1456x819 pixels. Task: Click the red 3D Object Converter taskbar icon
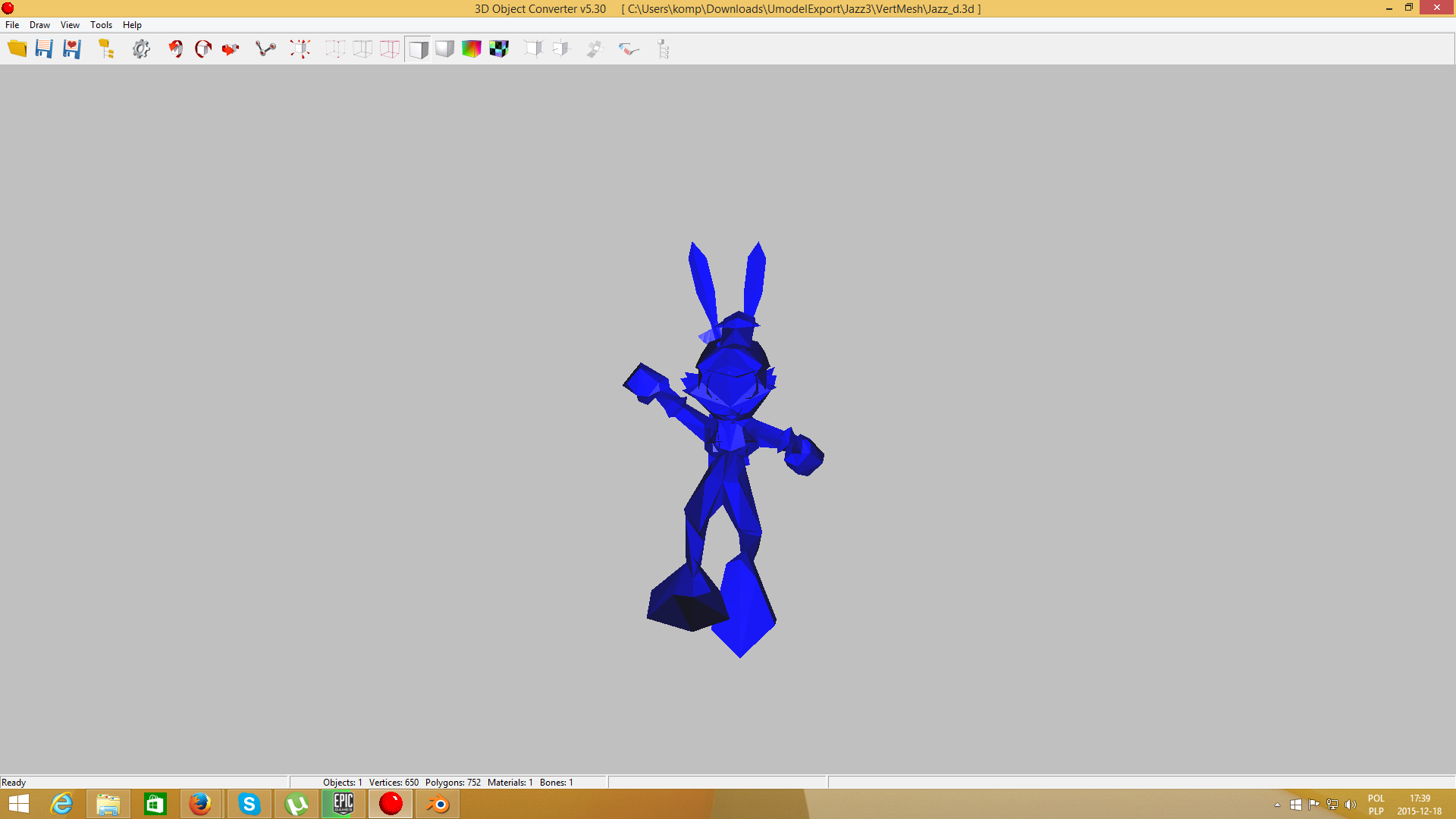coord(391,804)
